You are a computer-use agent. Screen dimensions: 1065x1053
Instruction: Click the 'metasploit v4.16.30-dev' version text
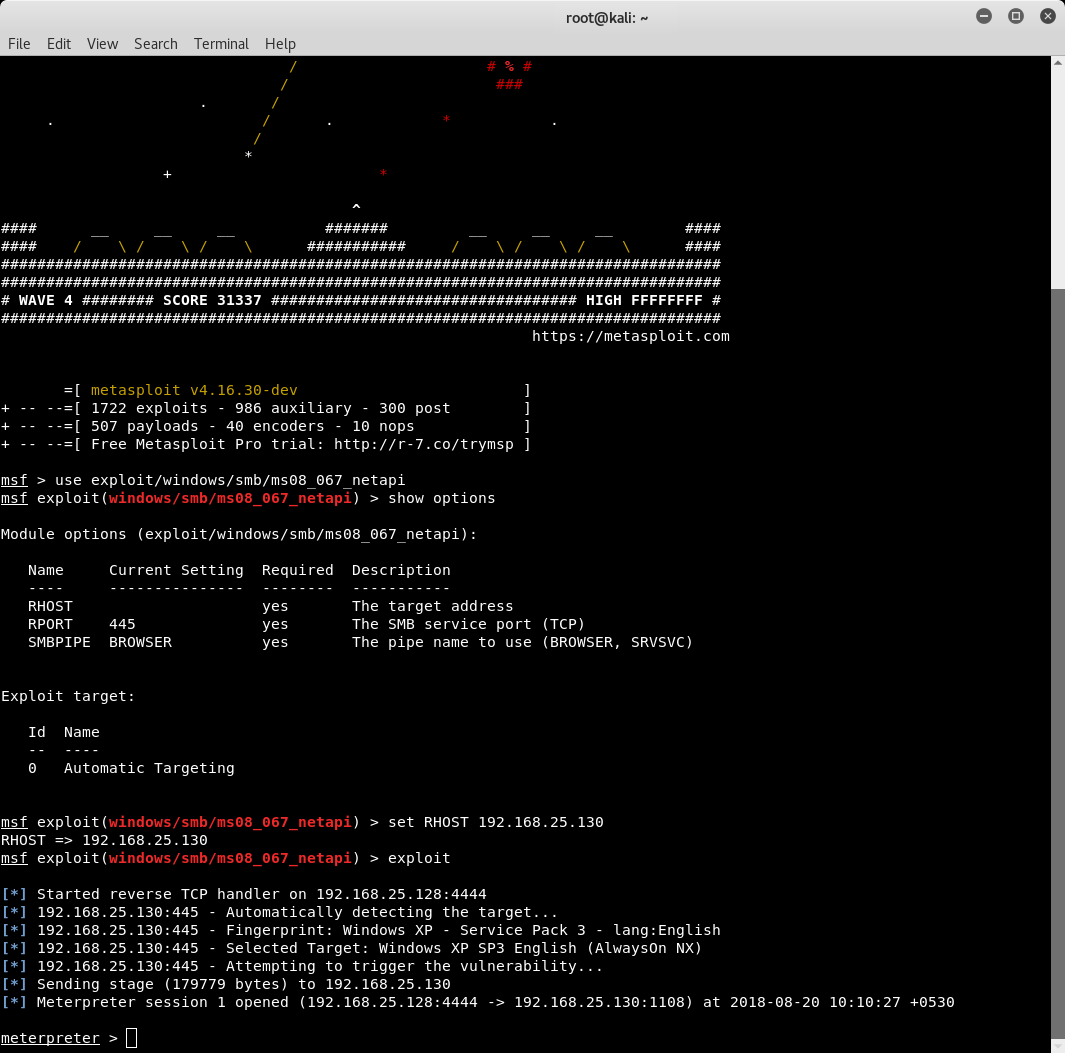(x=194, y=391)
